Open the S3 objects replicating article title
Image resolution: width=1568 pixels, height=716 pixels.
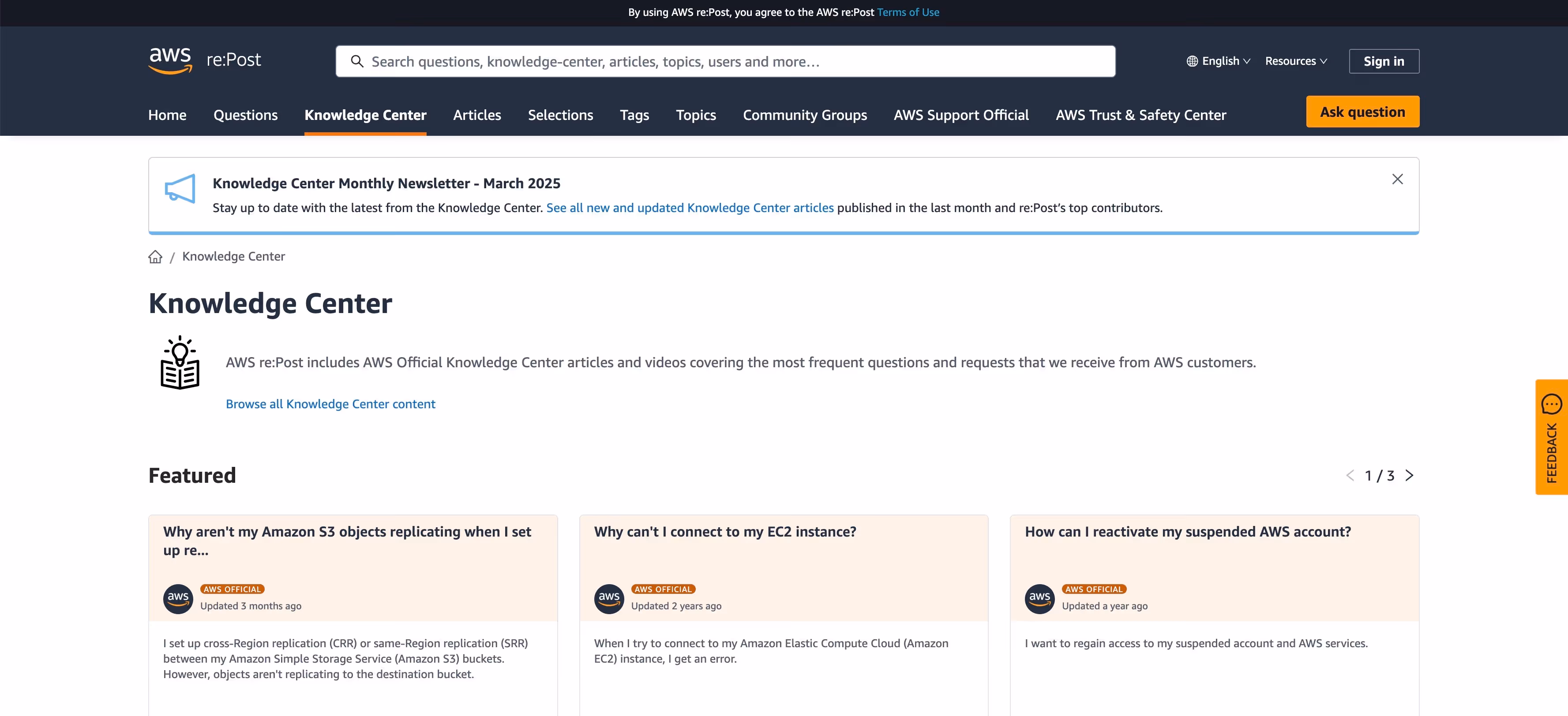tap(347, 540)
